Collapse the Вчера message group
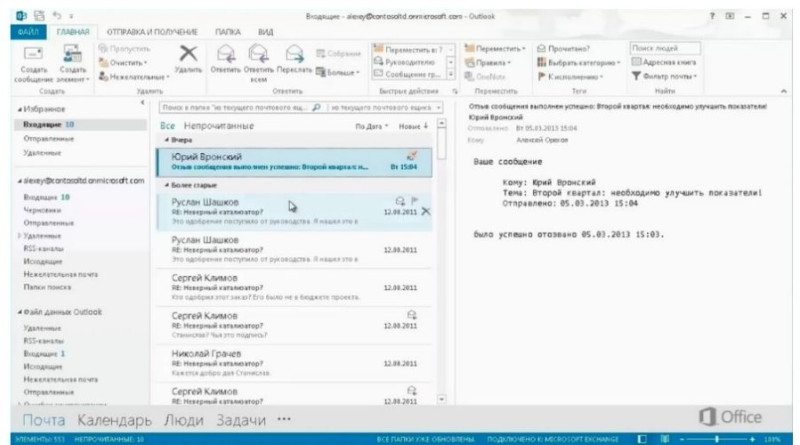Viewport: 800px width, 445px height. tap(166, 140)
